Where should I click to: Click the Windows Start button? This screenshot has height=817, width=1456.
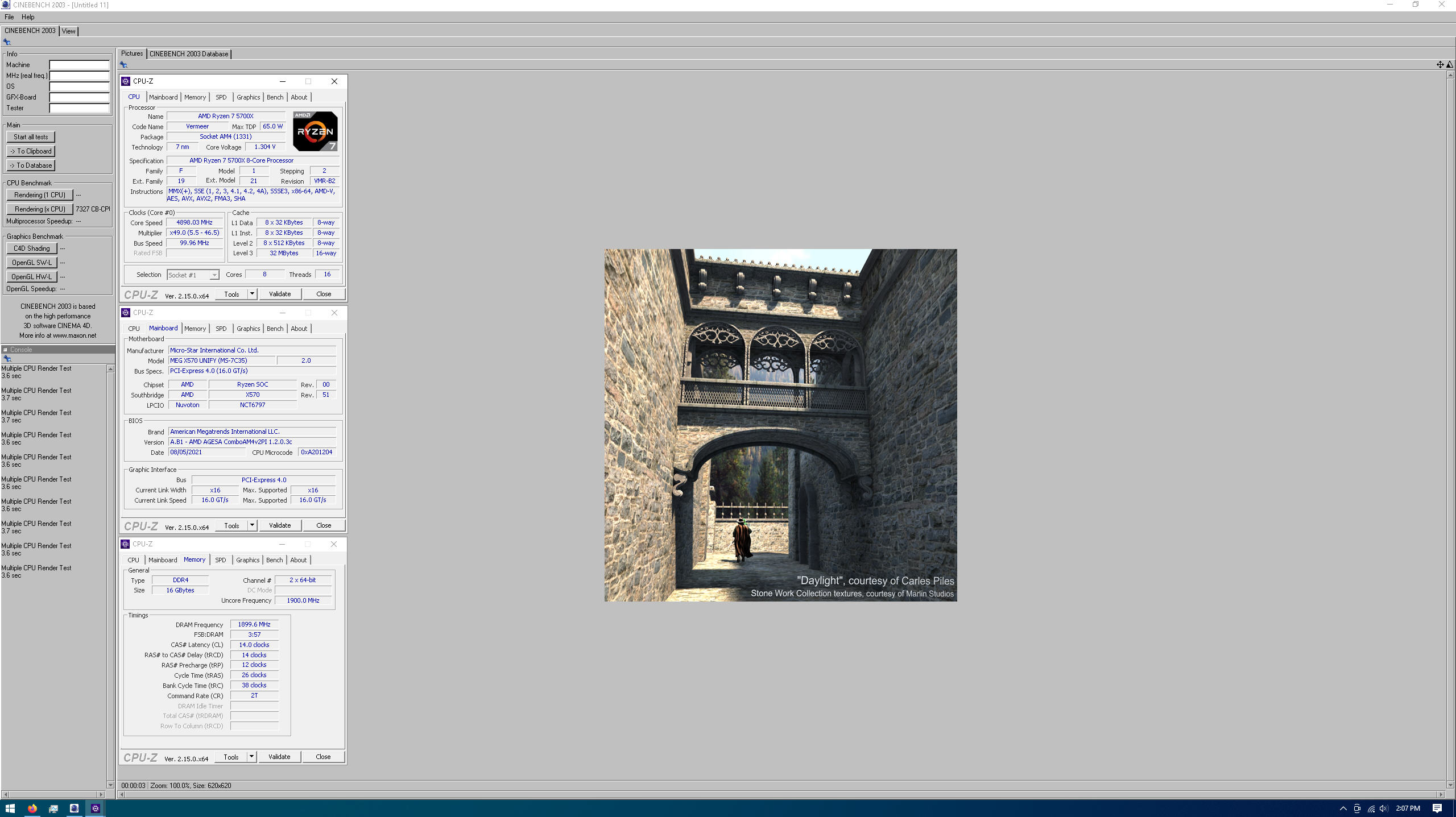pos(10,808)
